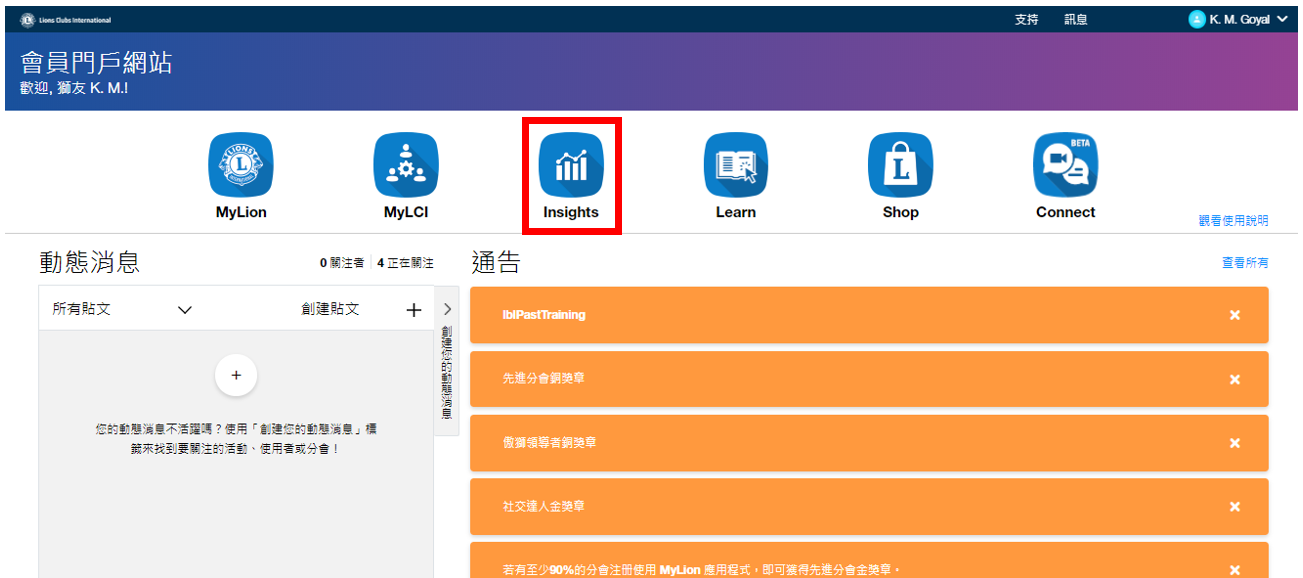Open the MyLCI app icon
This screenshot has height=578, width=1303.
(x=406, y=165)
